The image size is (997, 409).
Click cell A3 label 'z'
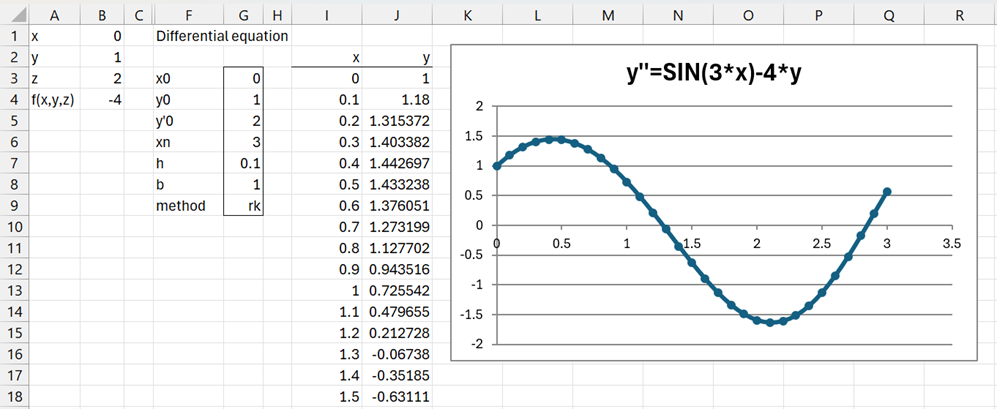[55, 79]
